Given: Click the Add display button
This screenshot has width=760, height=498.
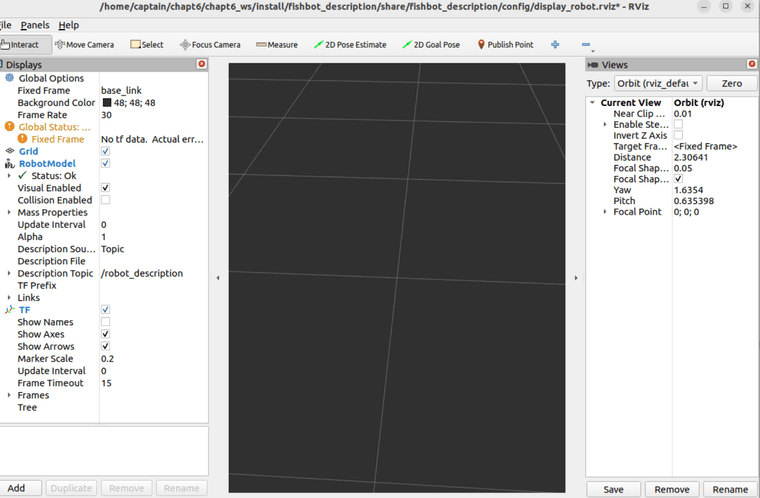Looking at the screenshot, I should pos(16,488).
